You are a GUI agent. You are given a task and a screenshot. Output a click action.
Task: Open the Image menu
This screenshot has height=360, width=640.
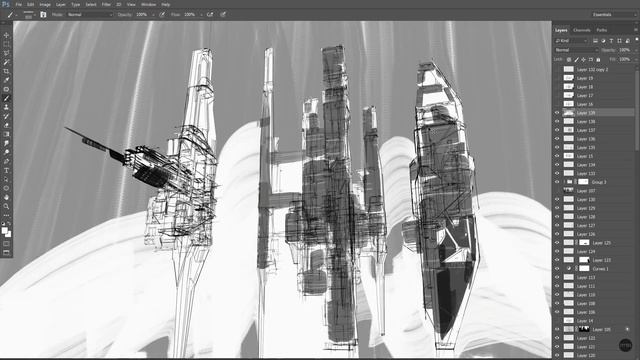pyautogui.click(x=45, y=4)
